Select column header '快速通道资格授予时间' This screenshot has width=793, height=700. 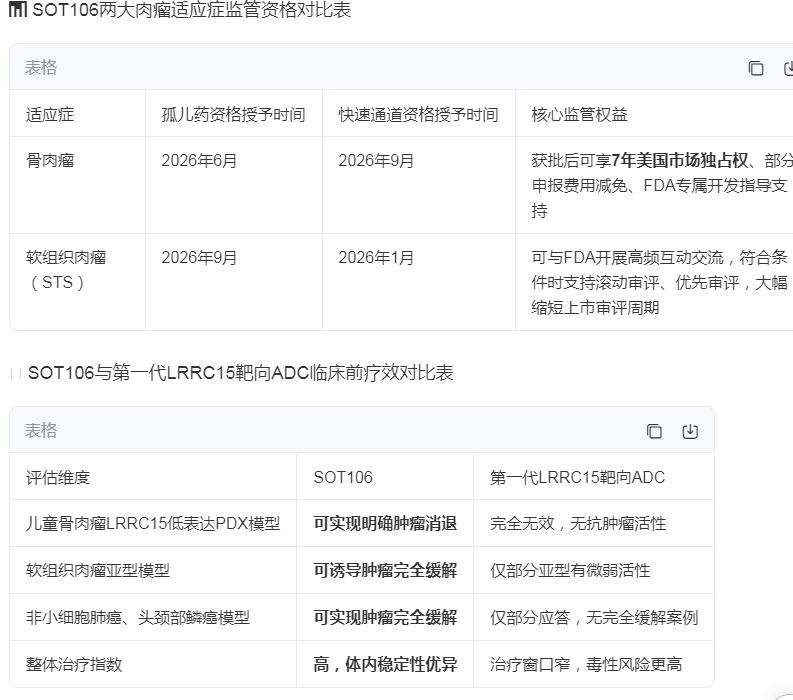(x=418, y=114)
